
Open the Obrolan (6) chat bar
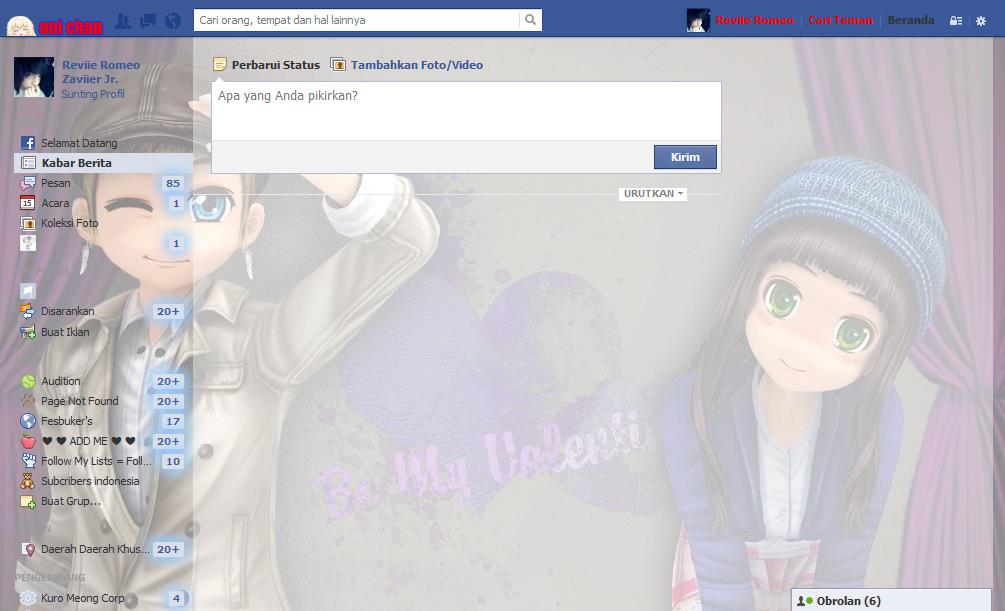pyautogui.click(x=891, y=601)
